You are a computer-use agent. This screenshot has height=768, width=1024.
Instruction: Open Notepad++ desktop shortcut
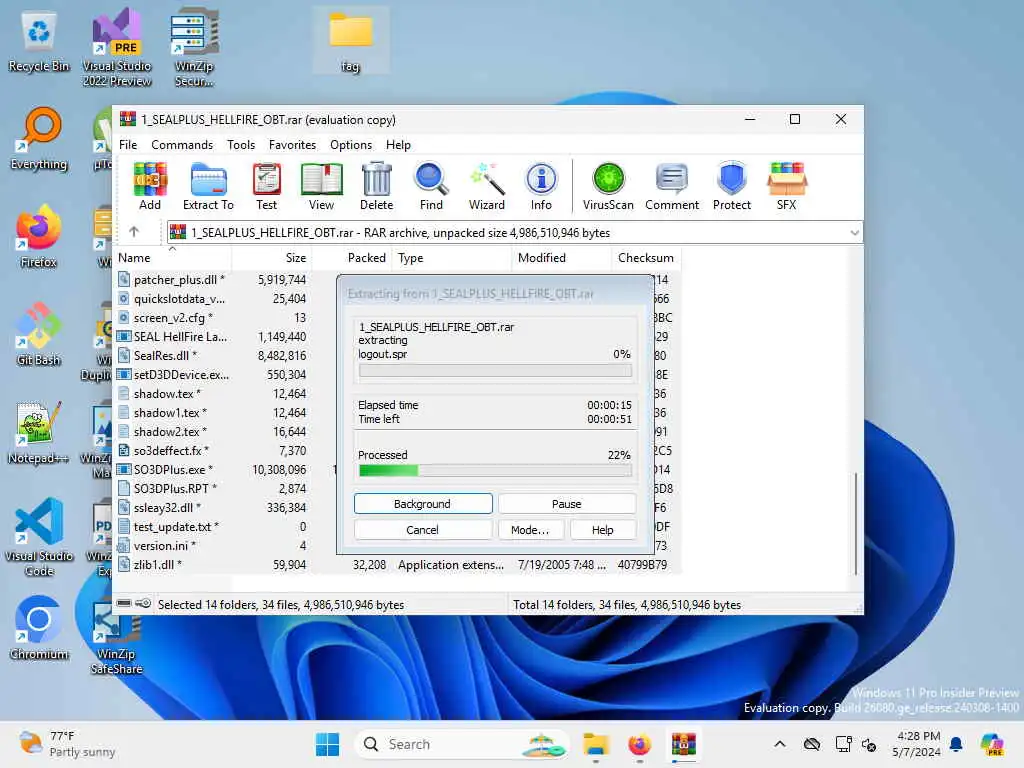(38, 432)
